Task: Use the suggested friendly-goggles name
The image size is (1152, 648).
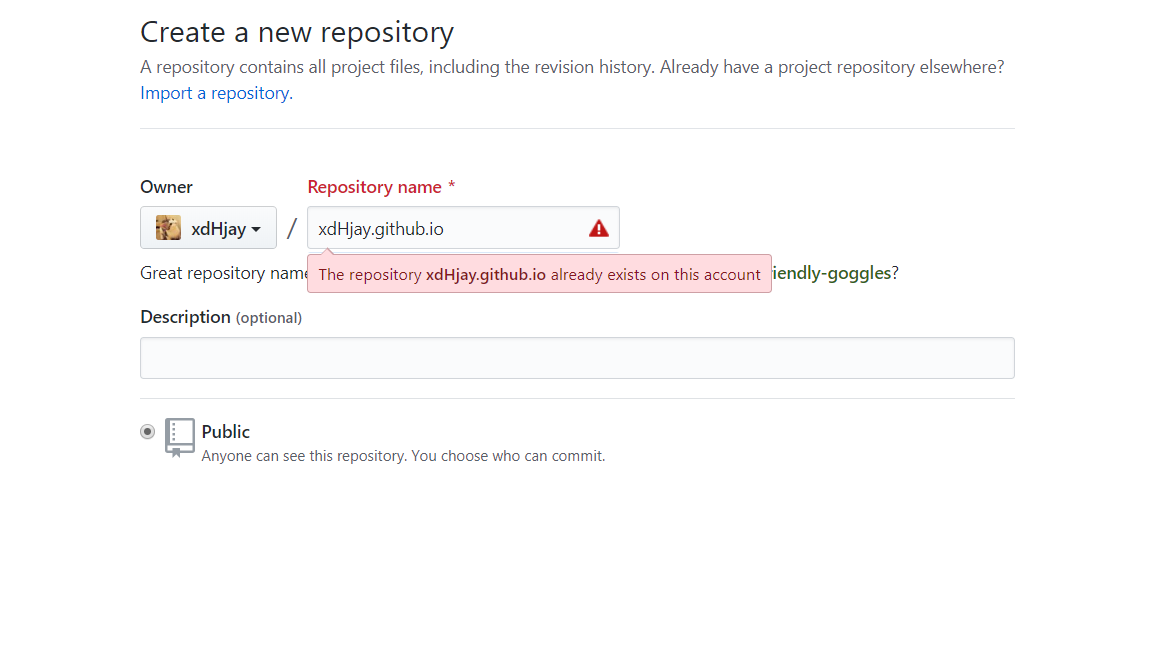Action: 830,273
